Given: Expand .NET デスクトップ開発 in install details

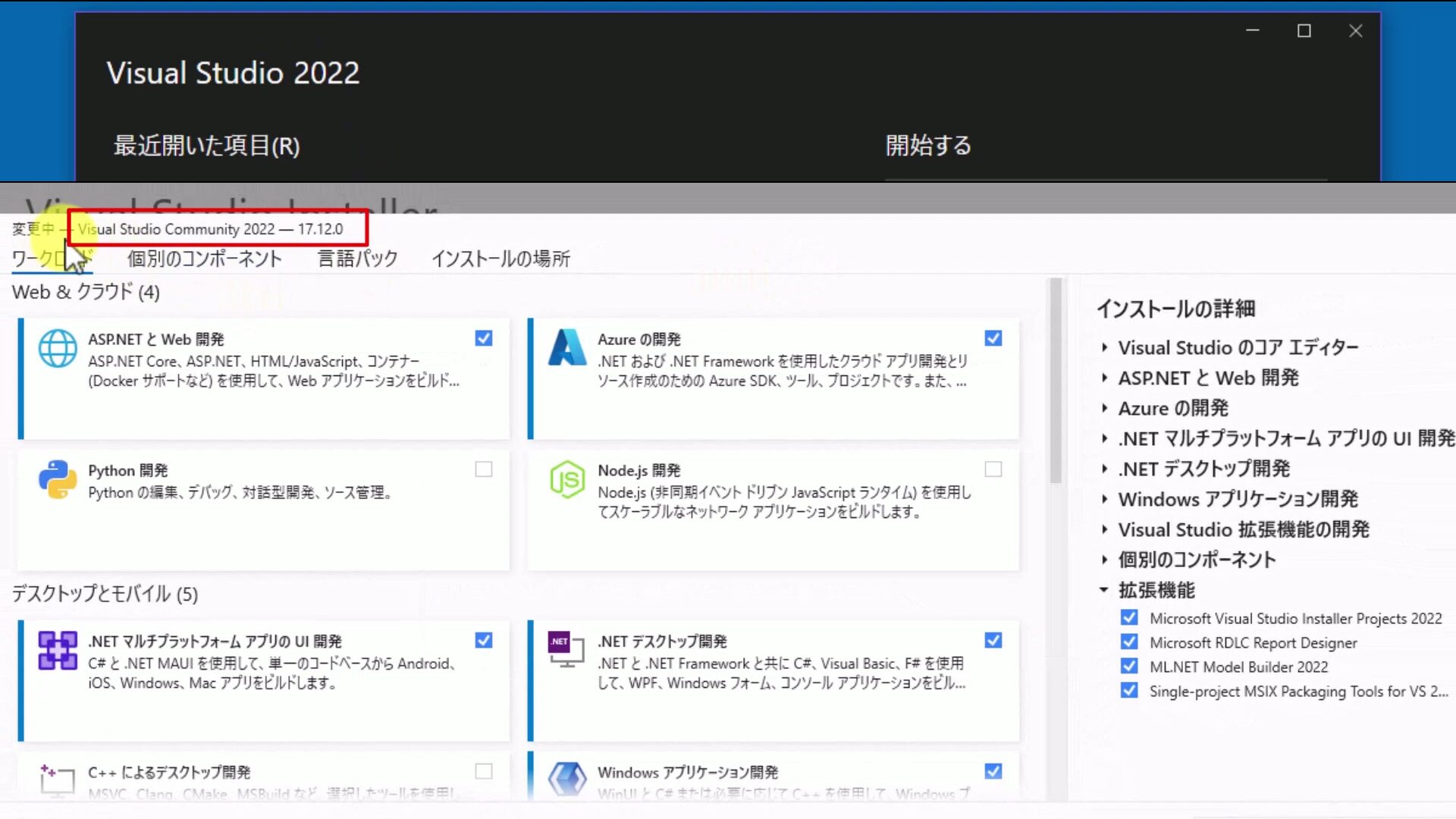Looking at the screenshot, I should click(x=1104, y=469).
